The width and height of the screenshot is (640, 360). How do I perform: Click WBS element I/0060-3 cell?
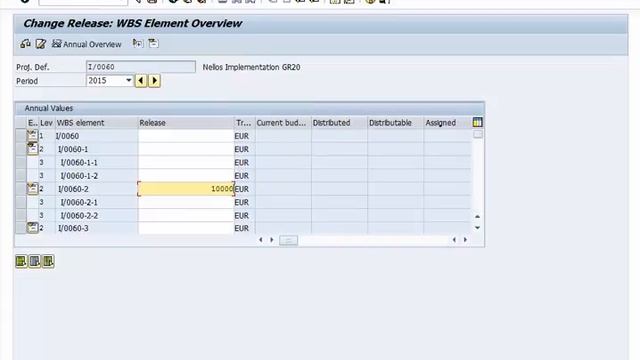coord(96,228)
